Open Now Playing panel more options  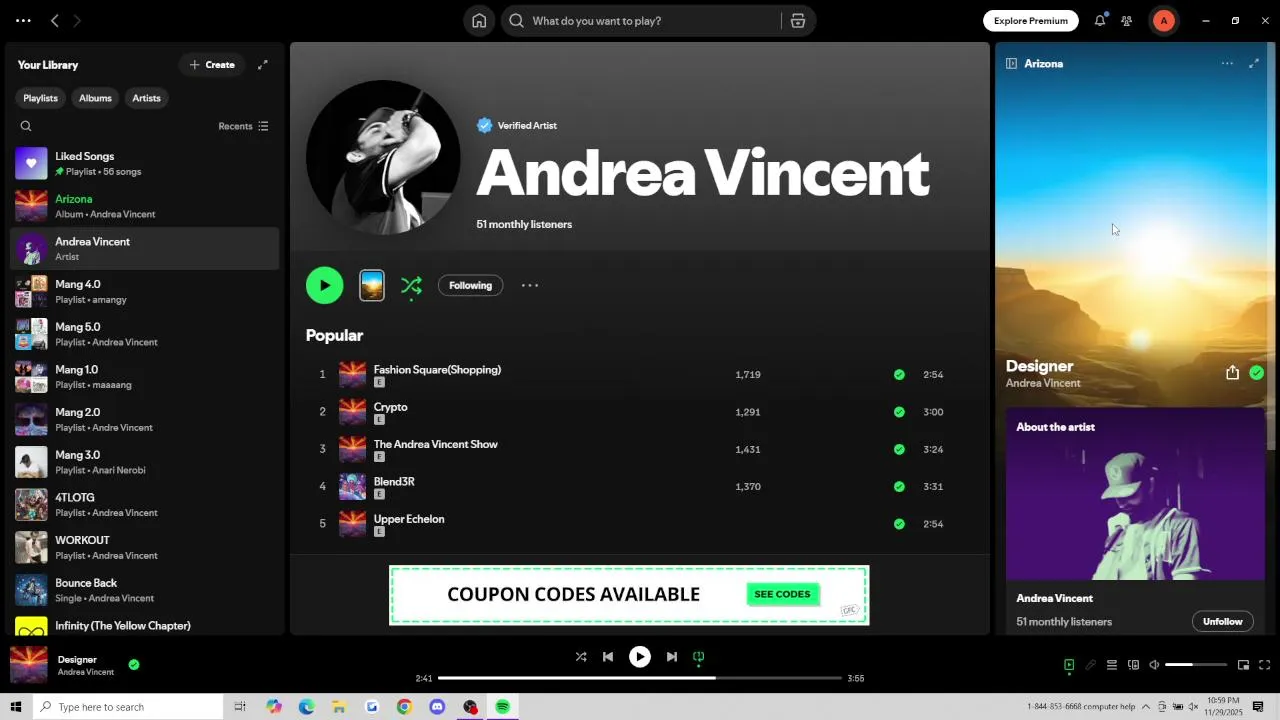1227,64
